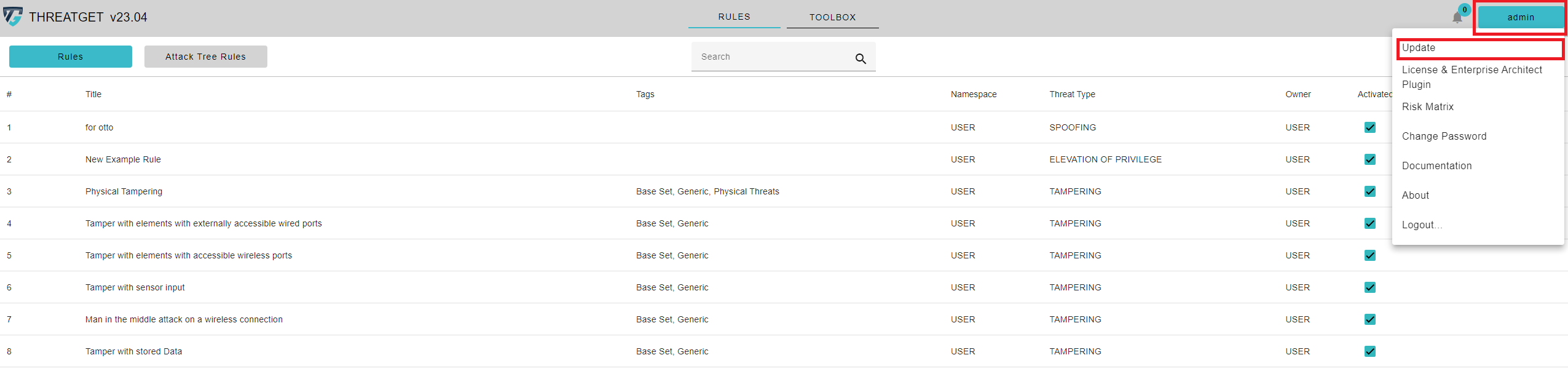This screenshot has width=1568, height=371.
Task: Open License & Enterprise Architect Plugin
Action: [1471, 77]
